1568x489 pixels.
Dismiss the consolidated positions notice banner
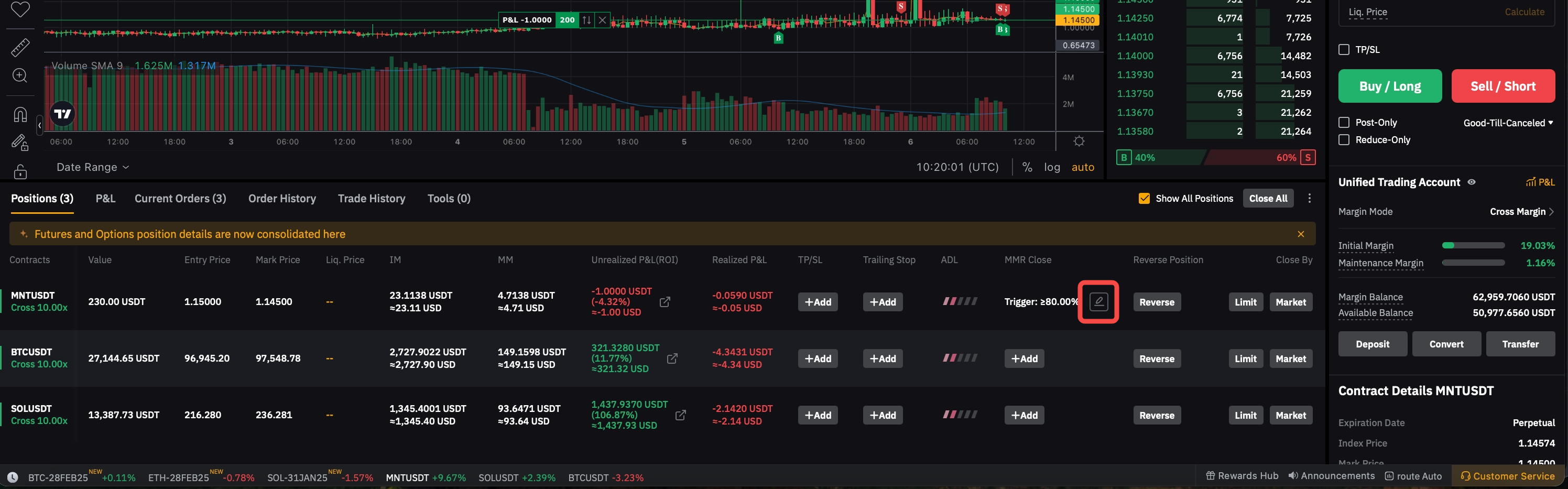1300,234
